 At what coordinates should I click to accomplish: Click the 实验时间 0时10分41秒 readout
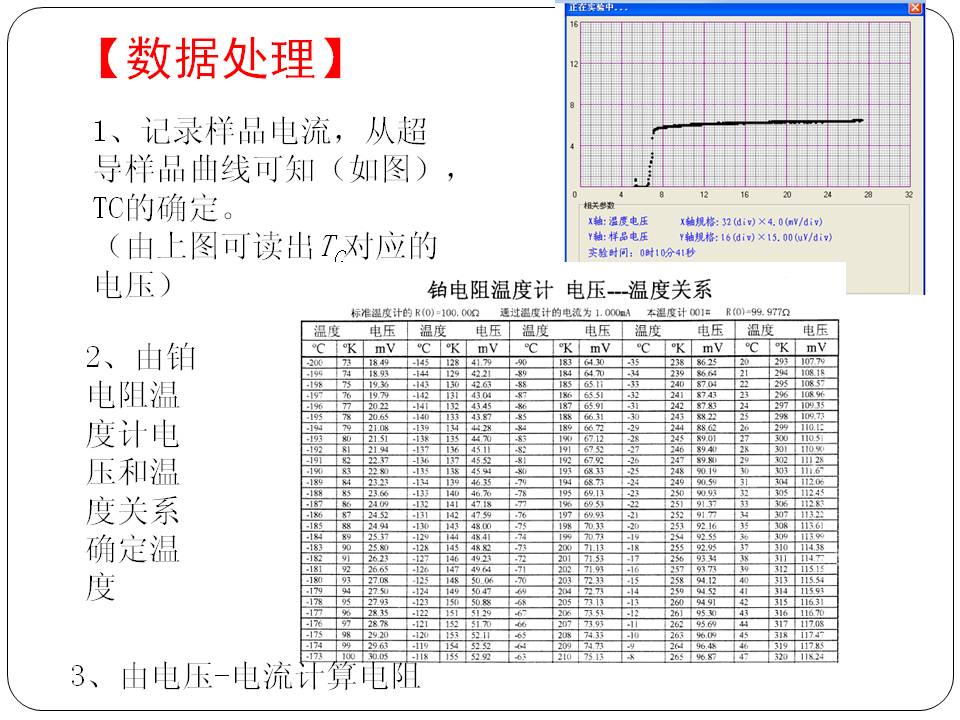(642, 252)
